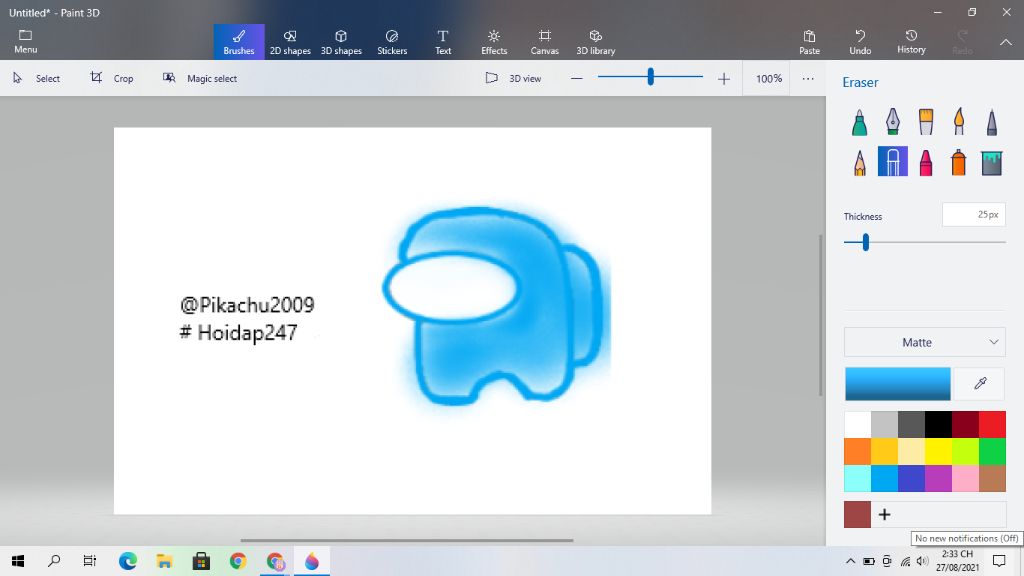Open taskbar Search
Image resolution: width=1024 pixels, height=576 pixels.
pyautogui.click(x=54, y=561)
